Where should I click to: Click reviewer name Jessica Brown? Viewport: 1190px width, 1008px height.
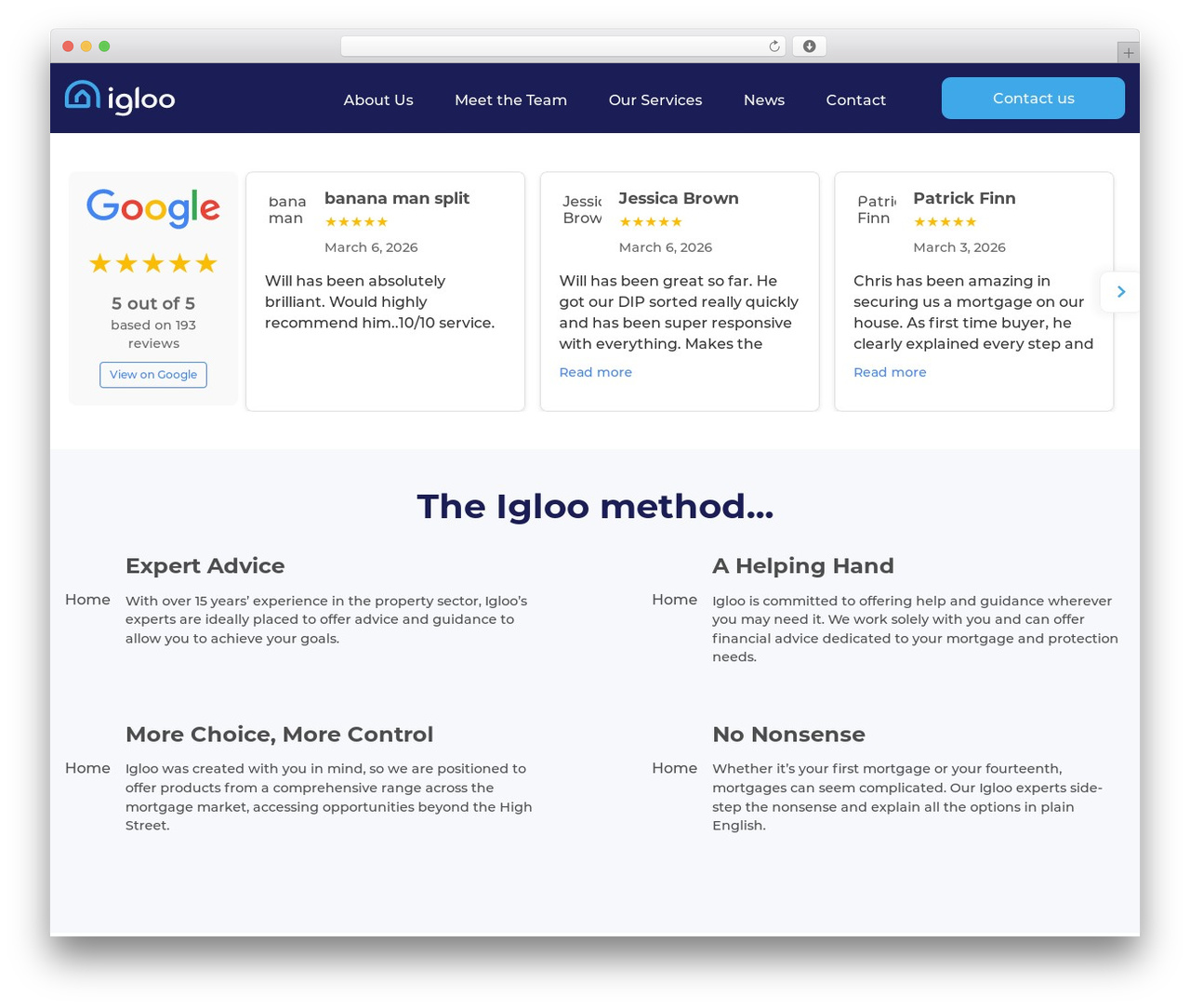point(679,198)
